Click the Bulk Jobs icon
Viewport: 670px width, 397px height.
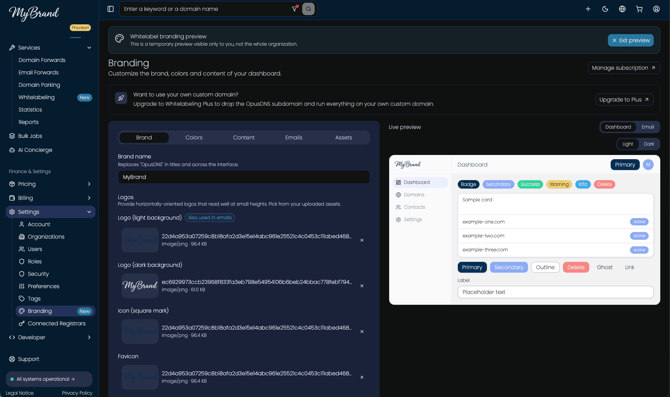point(12,136)
